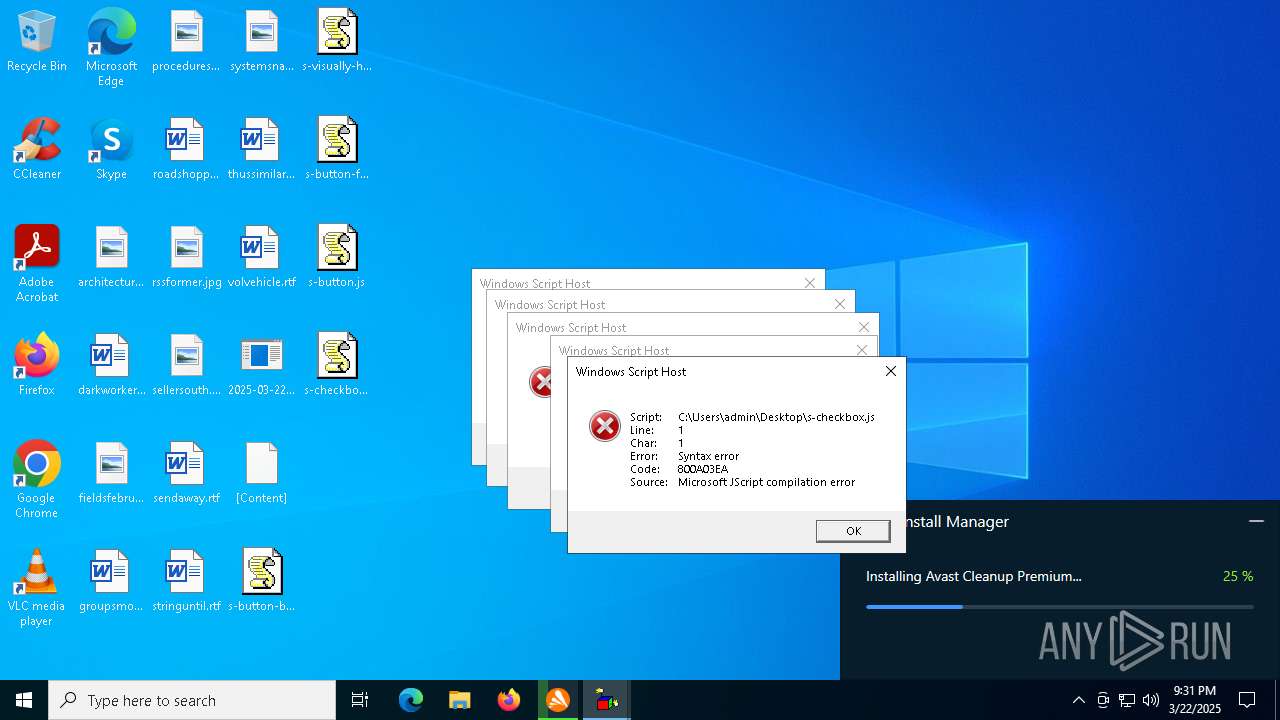The height and width of the screenshot is (720, 1280).
Task: Close the third Windows Script Host window
Action: pyautogui.click(x=864, y=327)
